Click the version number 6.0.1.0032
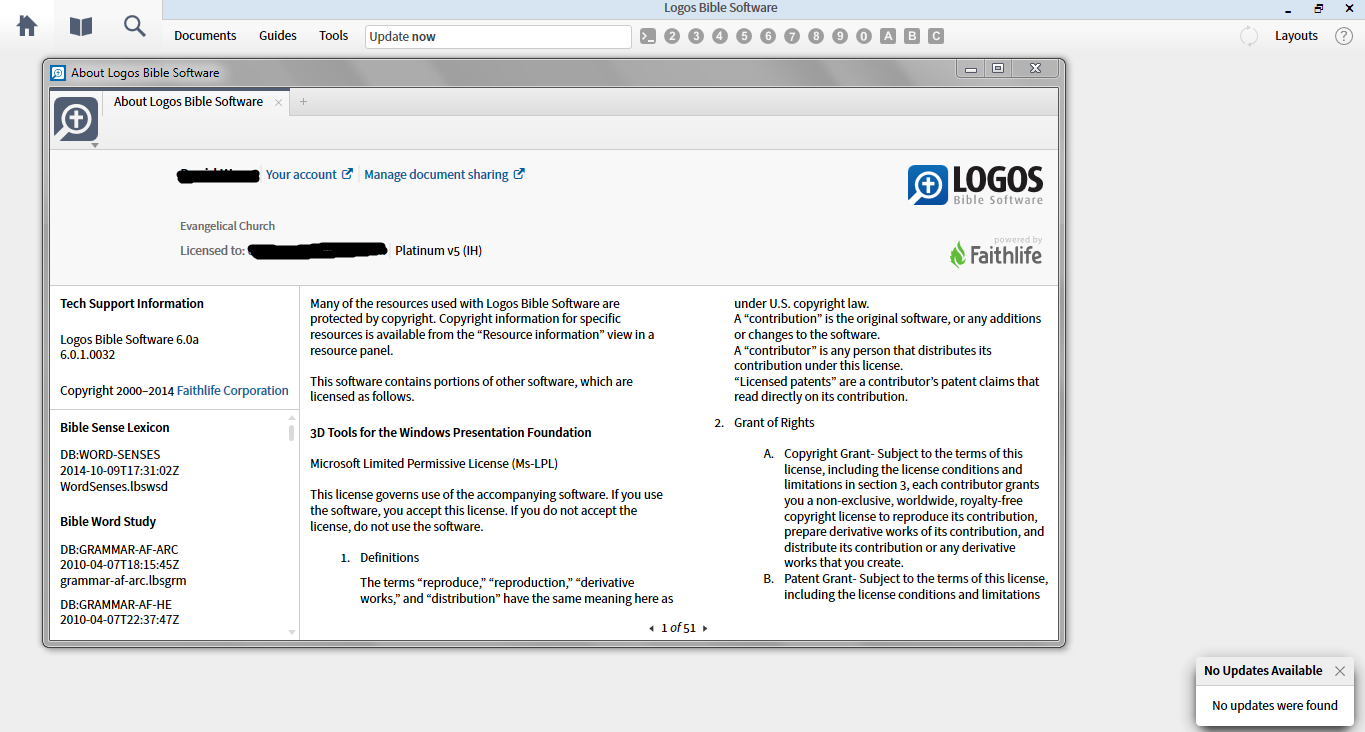The image size is (1365, 732). pyautogui.click(x=88, y=355)
